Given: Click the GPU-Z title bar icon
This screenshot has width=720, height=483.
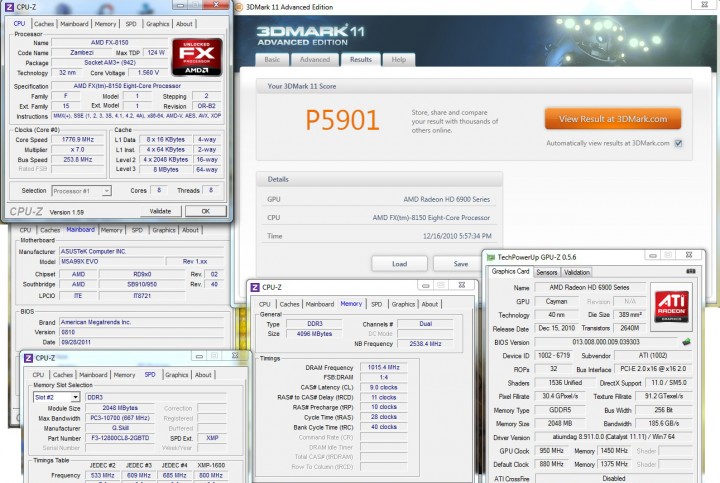Looking at the screenshot, I should [x=491, y=257].
